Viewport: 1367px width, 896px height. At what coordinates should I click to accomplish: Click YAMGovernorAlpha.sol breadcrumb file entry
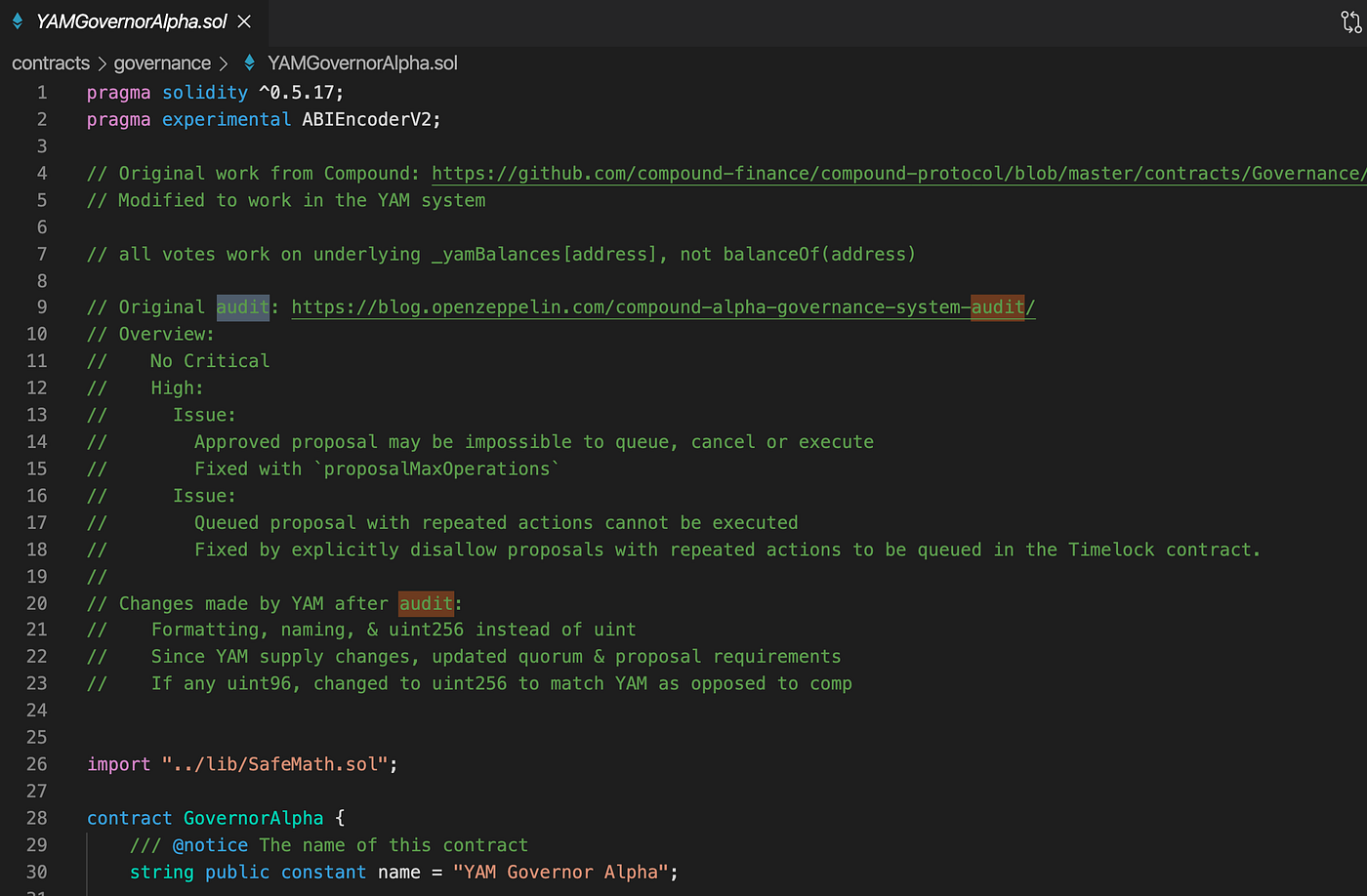tap(362, 63)
